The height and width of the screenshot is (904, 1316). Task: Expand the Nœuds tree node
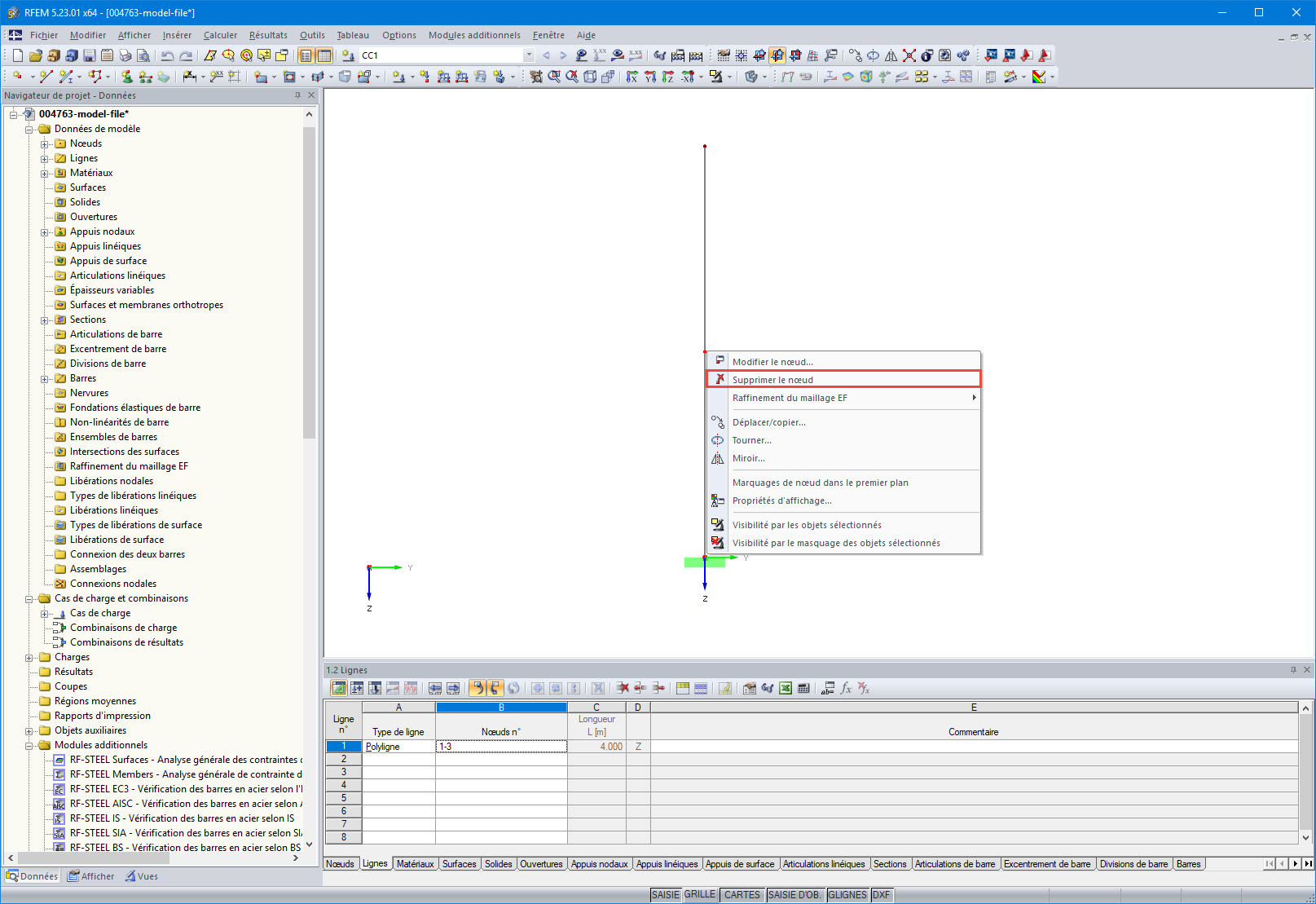(x=45, y=144)
